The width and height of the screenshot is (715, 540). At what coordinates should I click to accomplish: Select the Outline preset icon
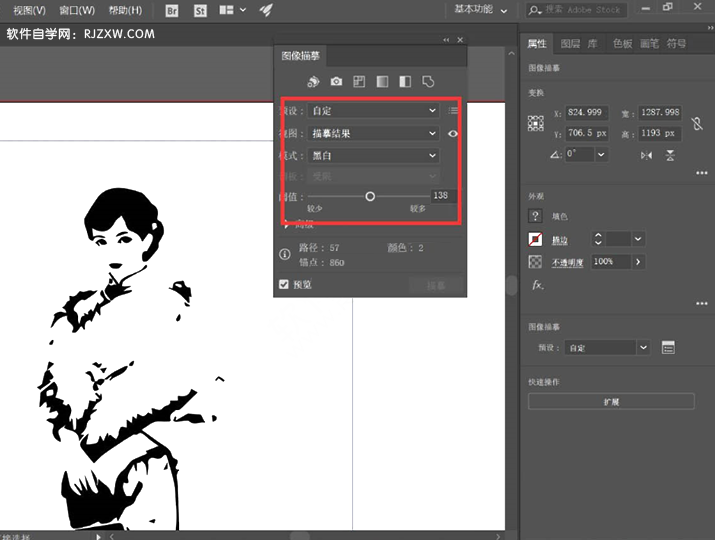428,82
